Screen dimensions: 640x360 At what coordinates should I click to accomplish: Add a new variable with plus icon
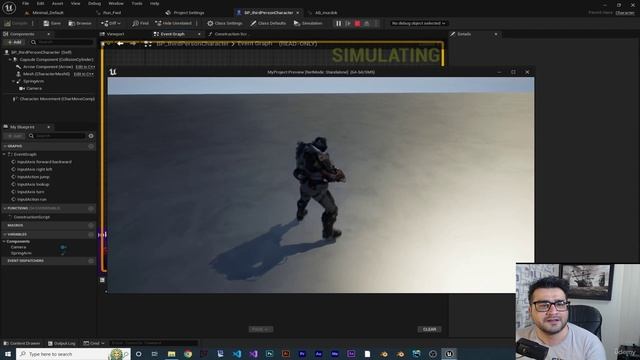pyautogui.click(x=91, y=234)
